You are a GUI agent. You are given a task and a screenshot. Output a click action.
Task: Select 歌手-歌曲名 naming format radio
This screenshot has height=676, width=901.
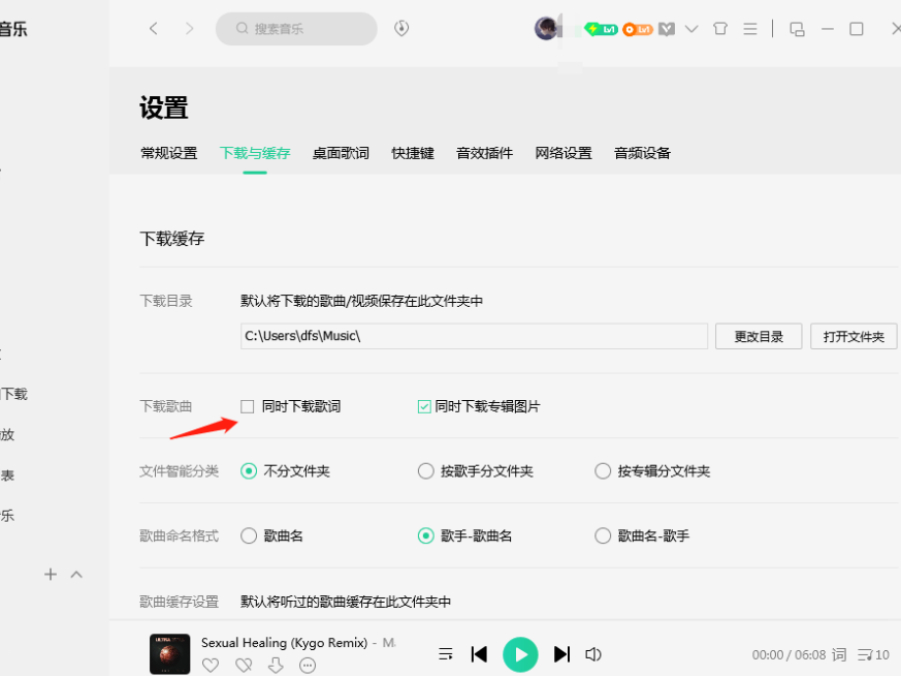tap(426, 536)
